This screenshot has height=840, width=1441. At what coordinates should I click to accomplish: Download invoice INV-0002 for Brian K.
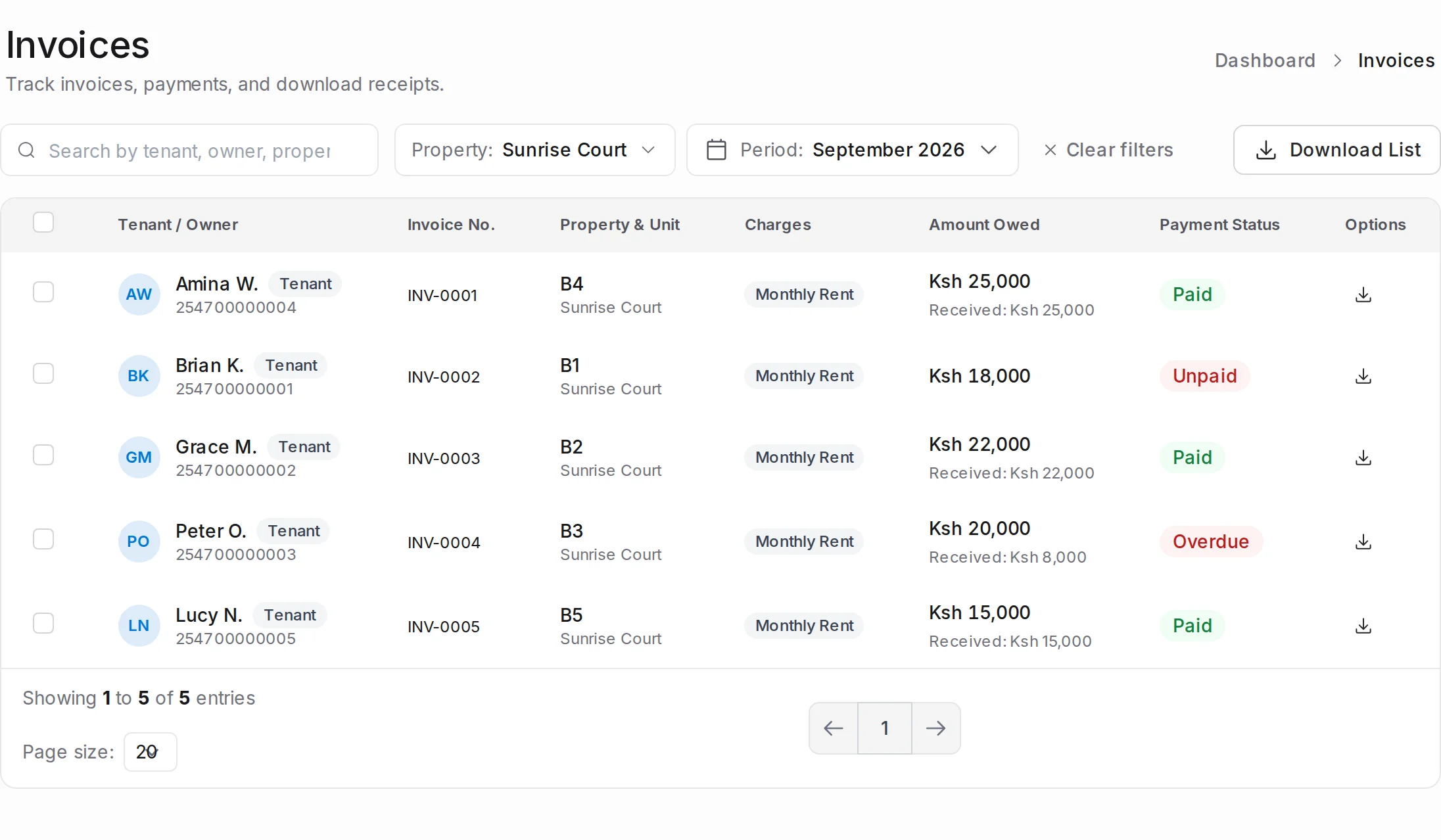(x=1363, y=376)
